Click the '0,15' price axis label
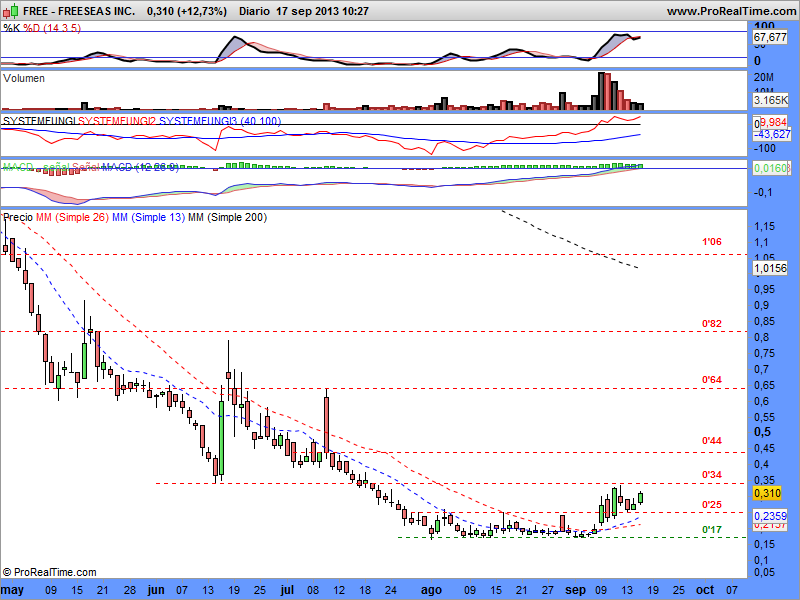 tap(764, 544)
